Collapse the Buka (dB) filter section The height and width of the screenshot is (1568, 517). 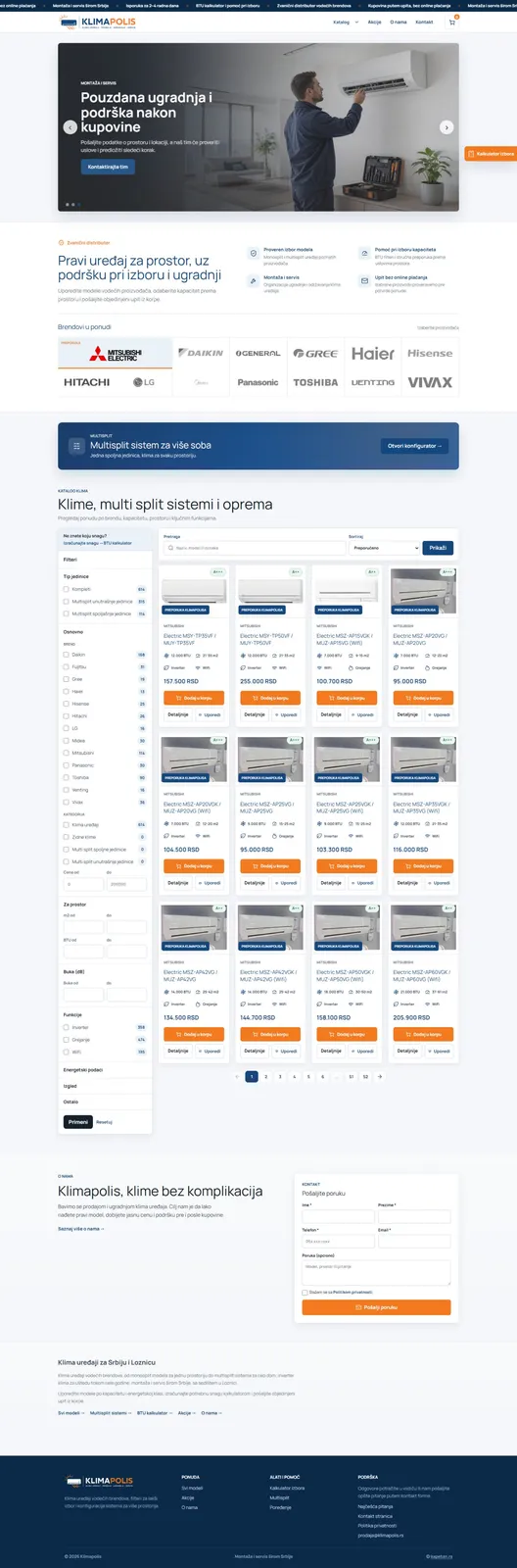105,972
